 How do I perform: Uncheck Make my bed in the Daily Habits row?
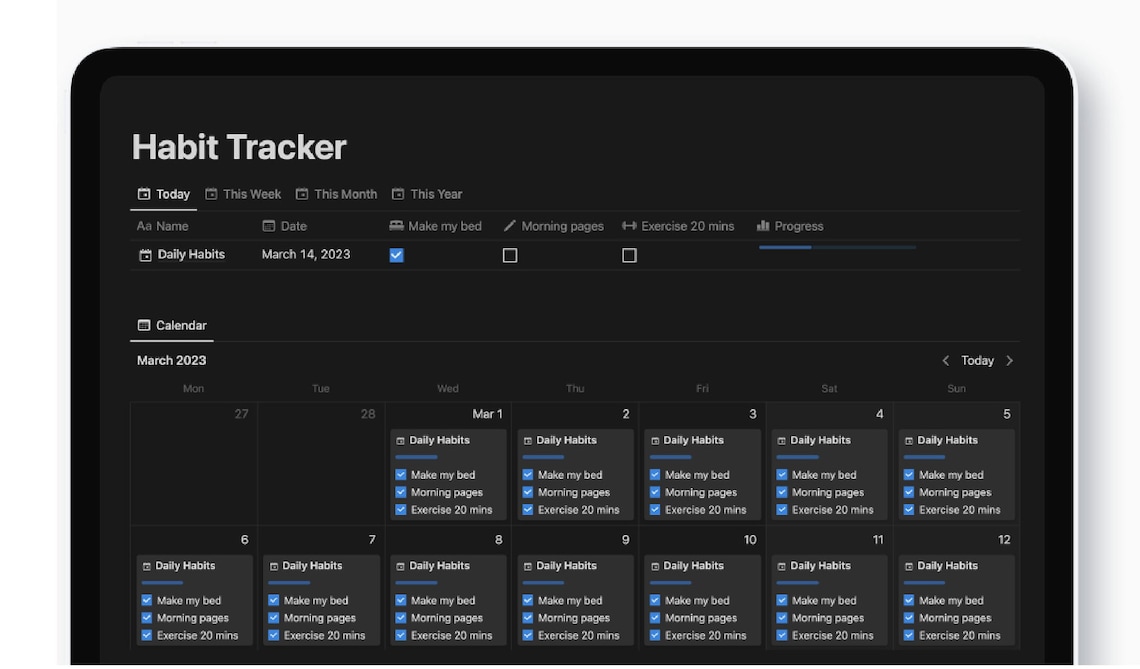tap(396, 255)
